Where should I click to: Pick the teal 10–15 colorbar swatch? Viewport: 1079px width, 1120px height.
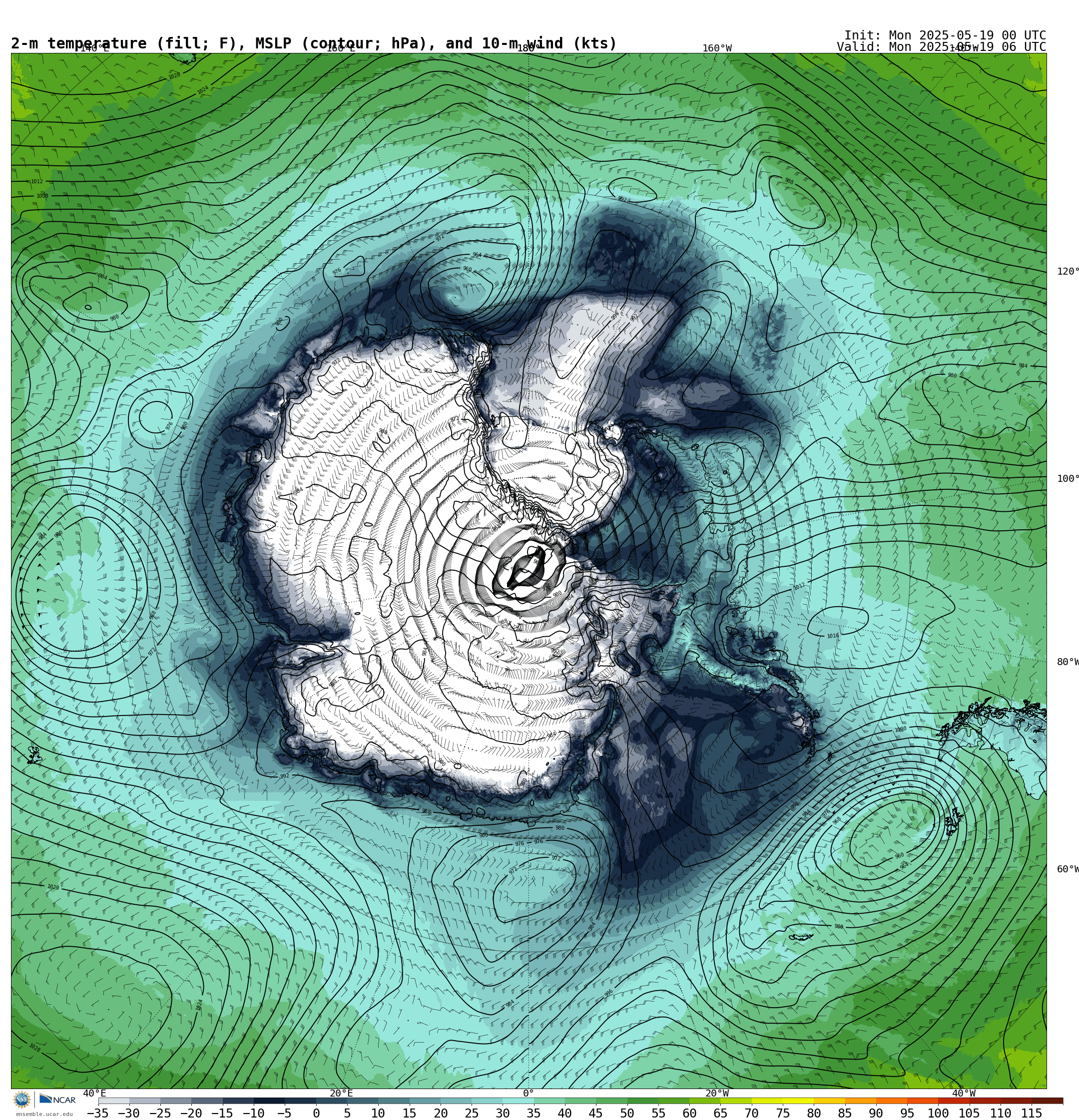pyautogui.click(x=394, y=1101)
